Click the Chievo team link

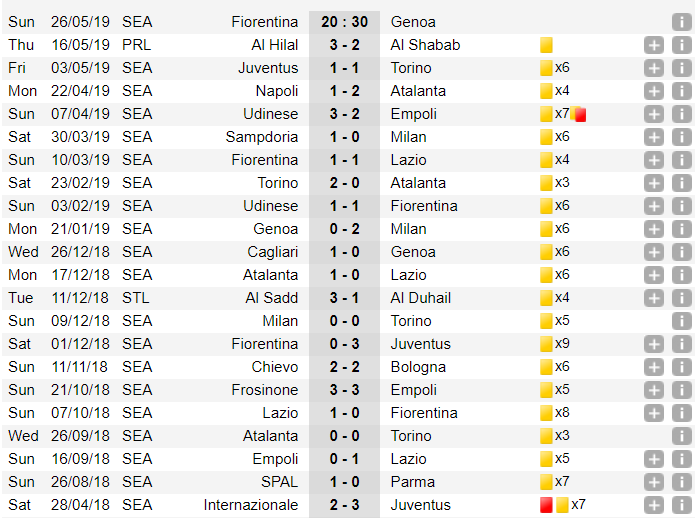tap(275, 367)
